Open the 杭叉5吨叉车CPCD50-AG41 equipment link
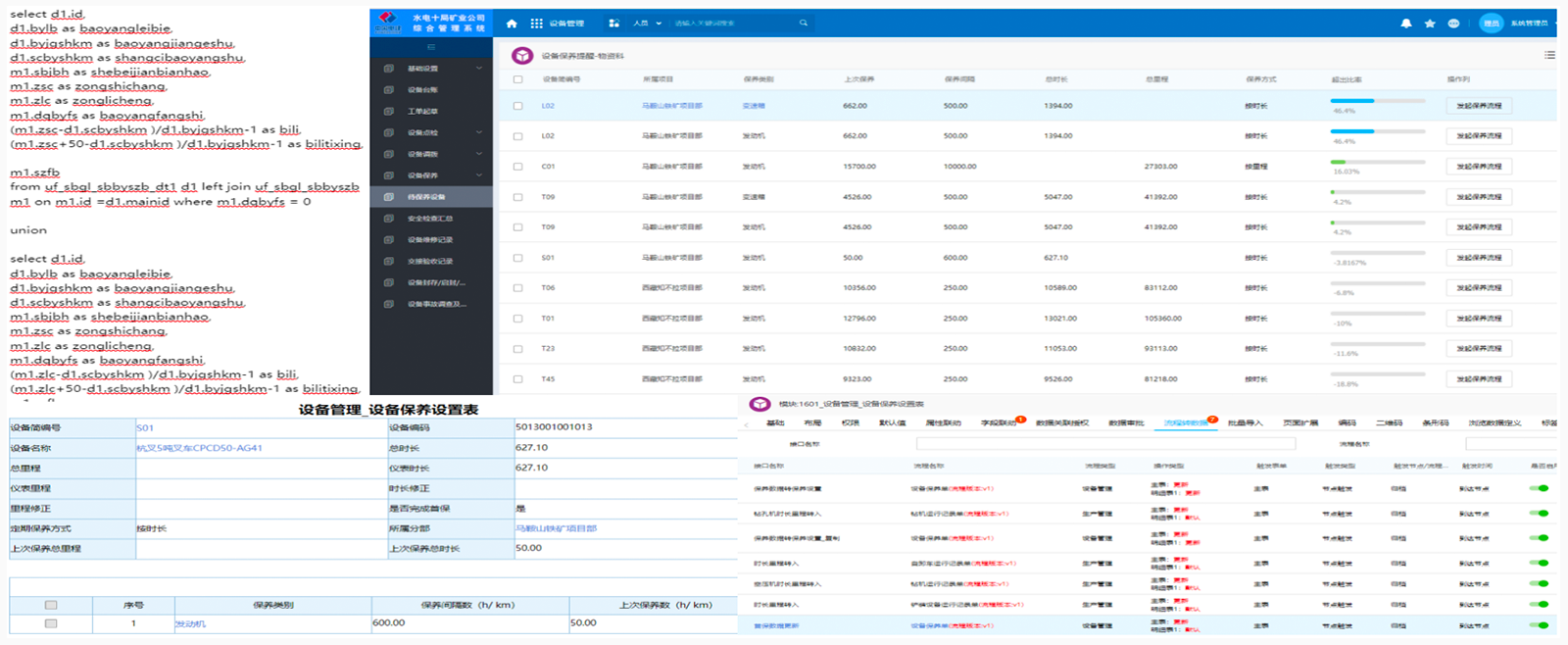 click(199, 448)
